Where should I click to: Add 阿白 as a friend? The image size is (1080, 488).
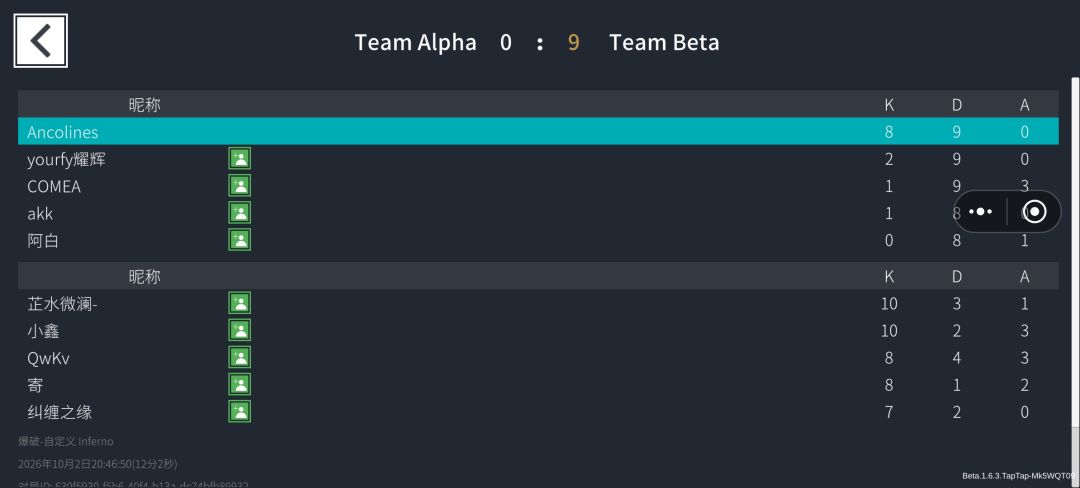240,240
